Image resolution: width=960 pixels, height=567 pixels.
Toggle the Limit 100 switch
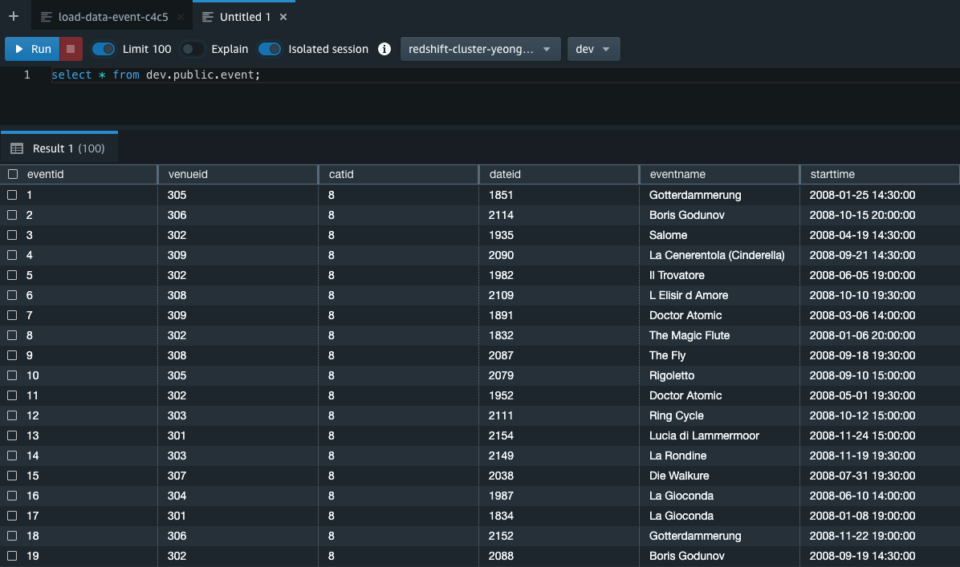pyautogui.click(x=103, y=49)
